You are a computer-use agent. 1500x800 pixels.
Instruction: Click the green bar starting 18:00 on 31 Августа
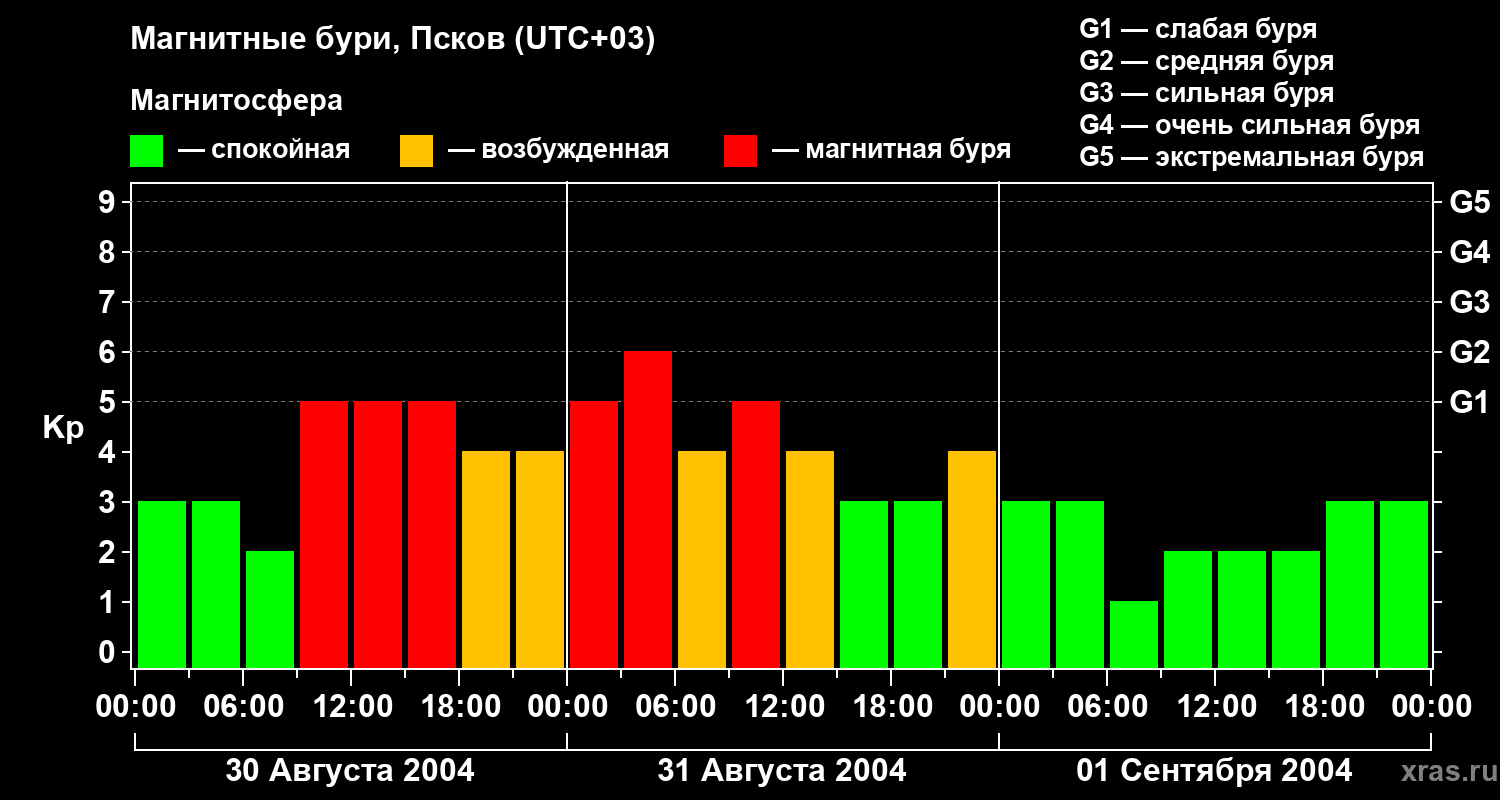pos(918,585)
